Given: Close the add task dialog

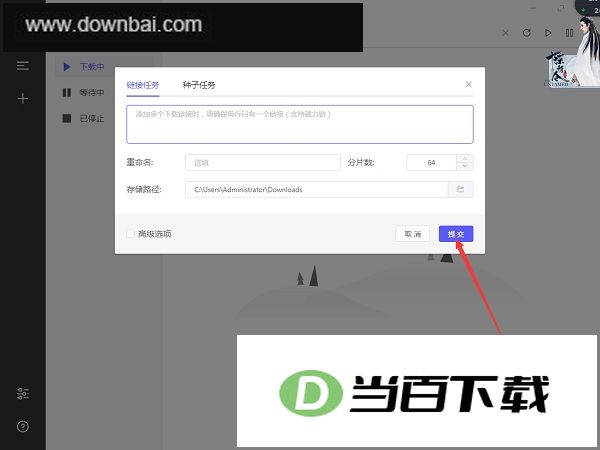Looking at the screenshot, I should [x=468, y=84].
